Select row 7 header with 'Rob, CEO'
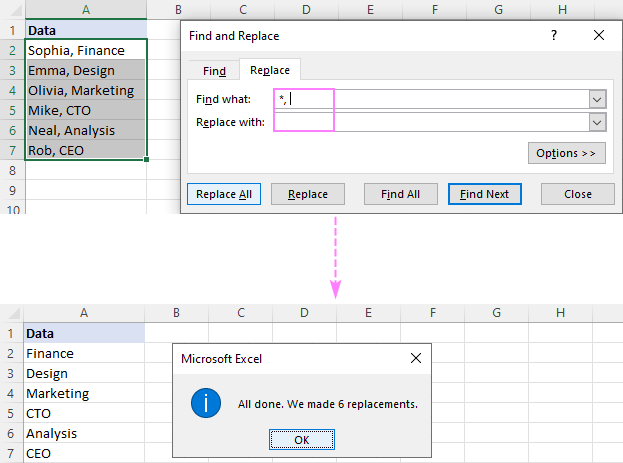Screen dimensions: 623x463 click(x=11, y=150)
